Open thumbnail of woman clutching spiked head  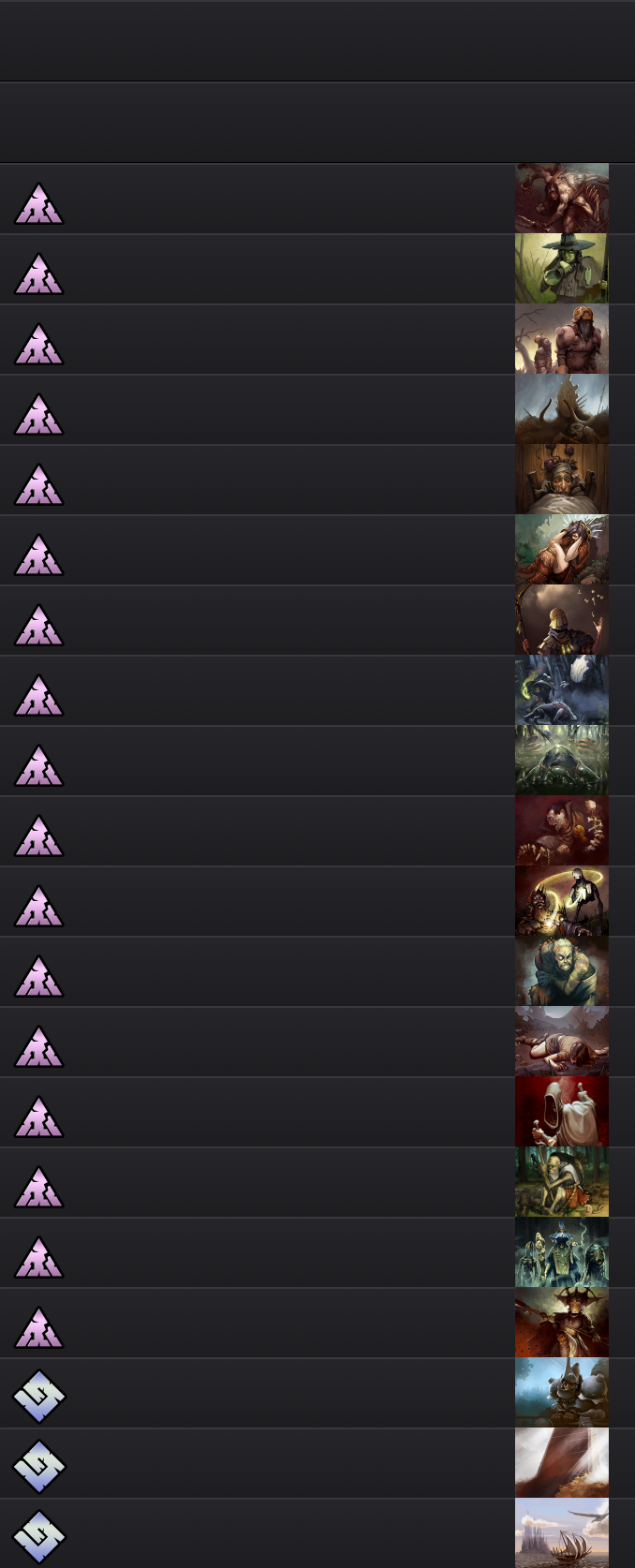pyautogui.click(x=562, y=550)
